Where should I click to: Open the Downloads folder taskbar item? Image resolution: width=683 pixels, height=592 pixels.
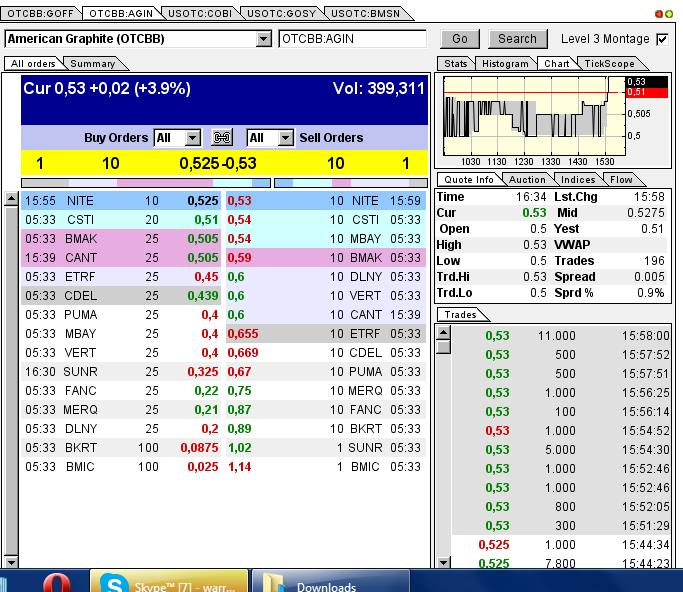point(328,582)
